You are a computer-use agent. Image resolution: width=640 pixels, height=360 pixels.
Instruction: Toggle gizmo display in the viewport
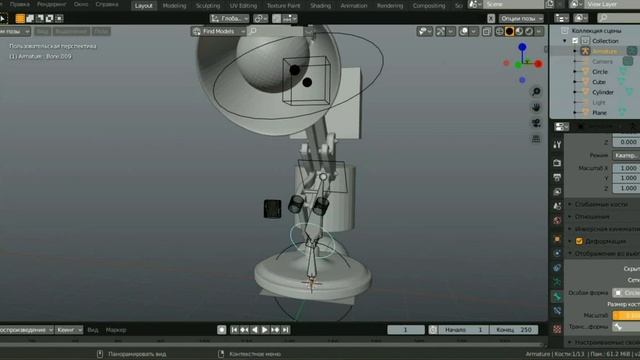(440, 31)
